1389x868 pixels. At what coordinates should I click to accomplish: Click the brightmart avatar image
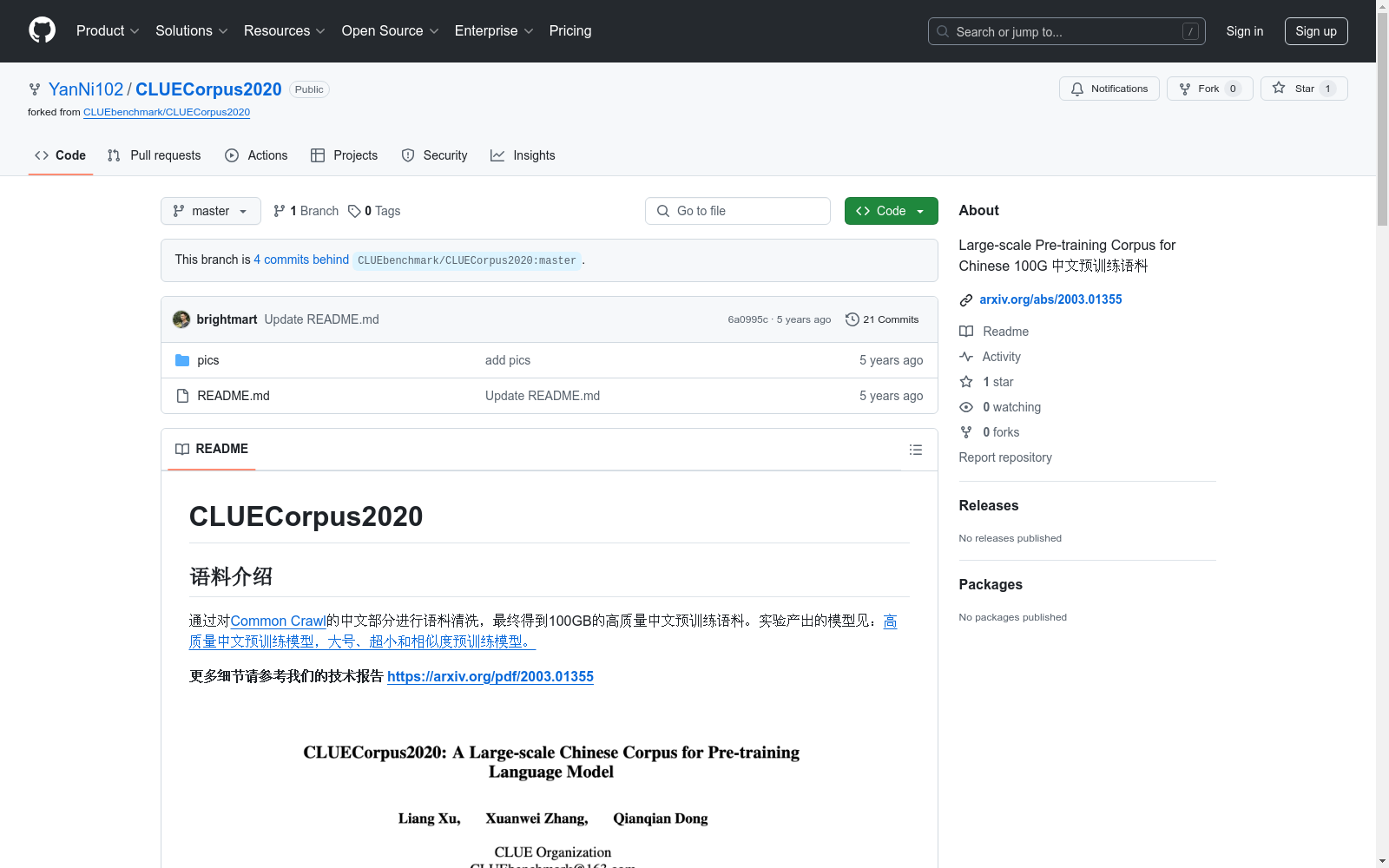(181, 319)
